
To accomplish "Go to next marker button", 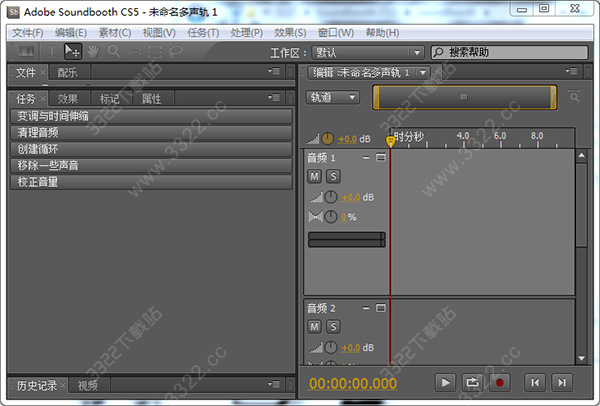I will point(562,382).
